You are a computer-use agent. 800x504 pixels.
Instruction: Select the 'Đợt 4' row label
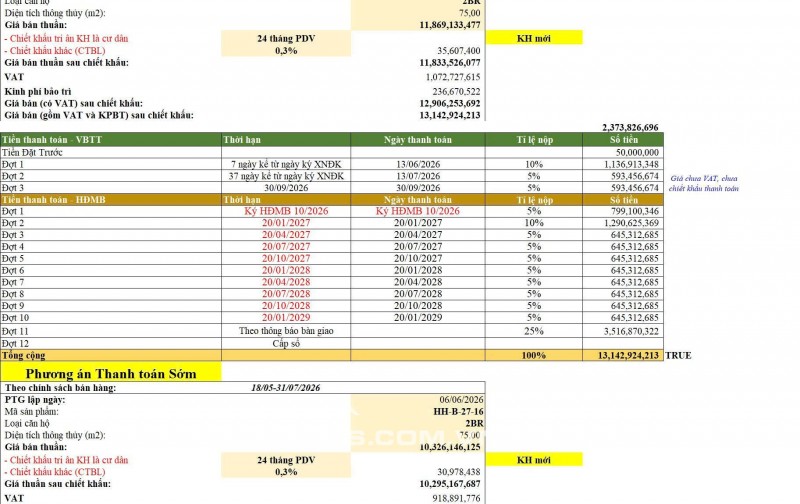tap(13, 246)
